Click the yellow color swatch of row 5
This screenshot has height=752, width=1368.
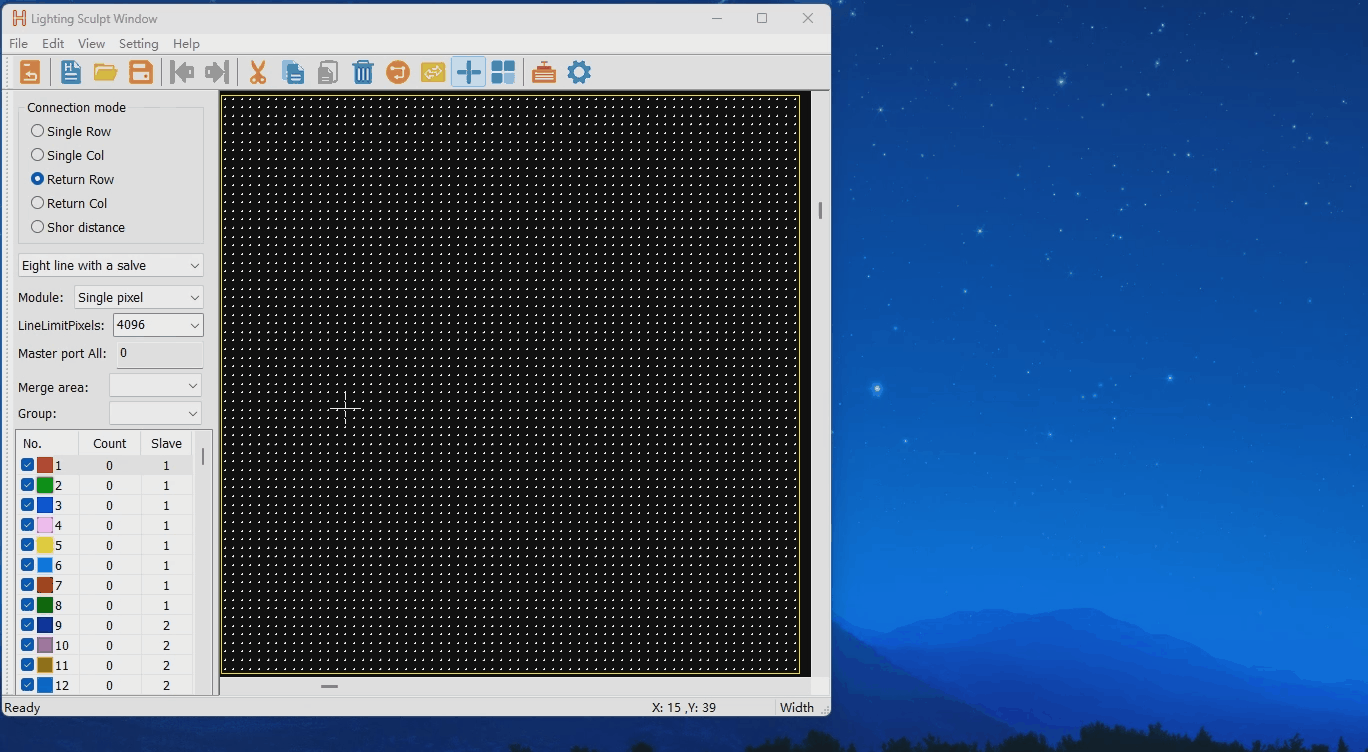[45, 545]
